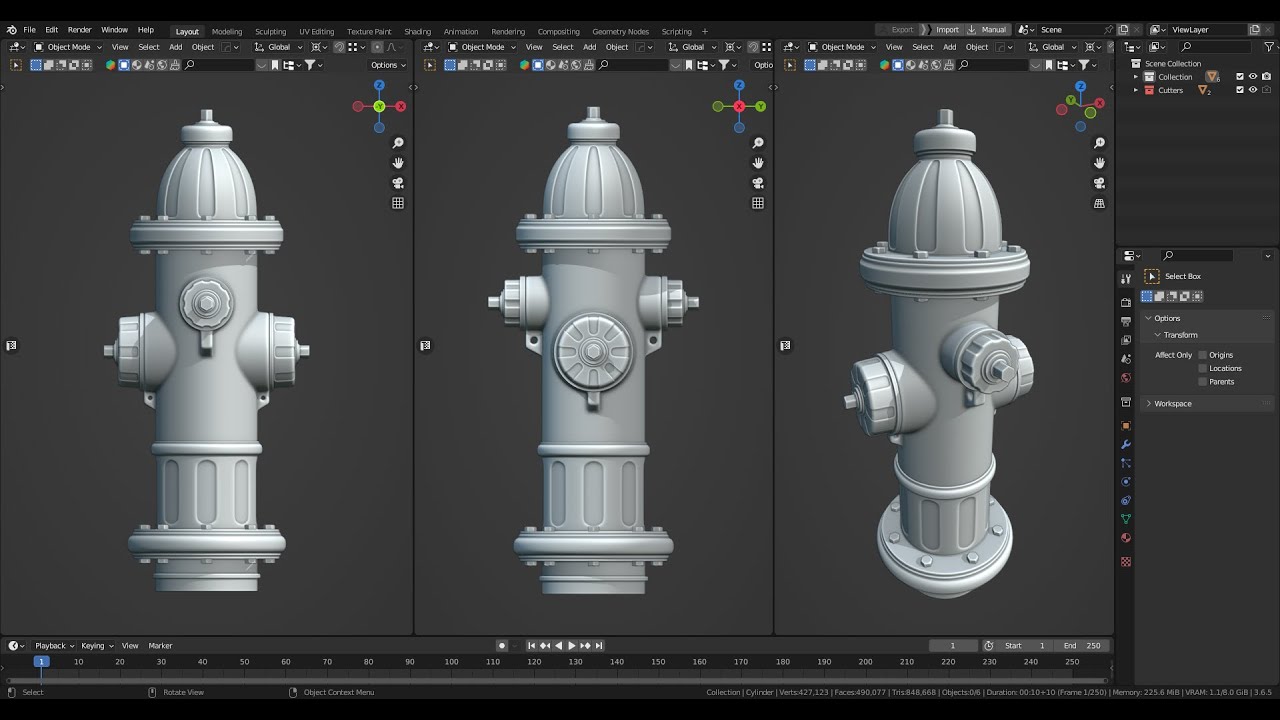Open the Tool properties tab

[1126, 279]
